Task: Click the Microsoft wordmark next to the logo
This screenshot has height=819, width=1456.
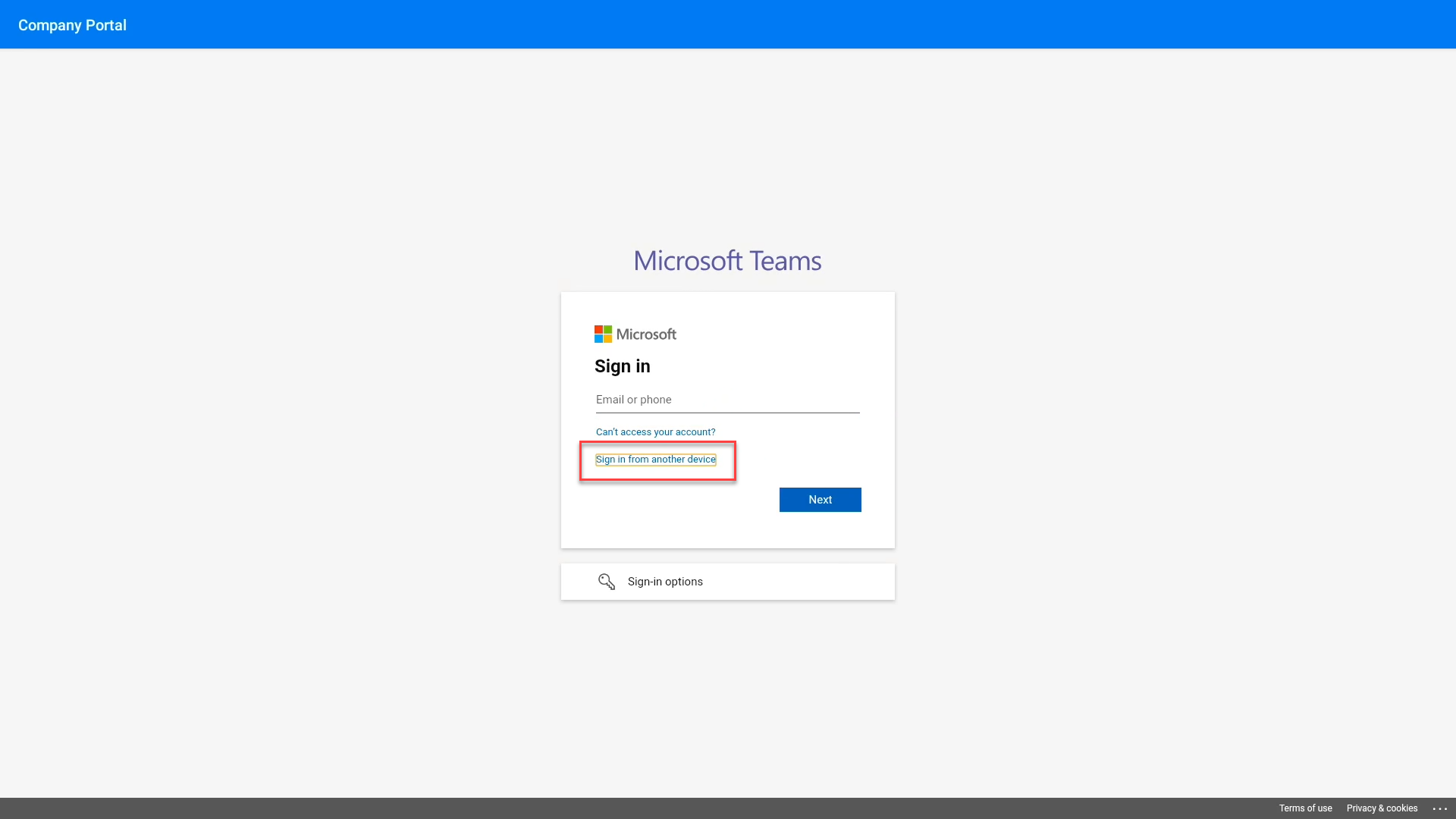Action: pyautogui.click(x=646, y=334)
